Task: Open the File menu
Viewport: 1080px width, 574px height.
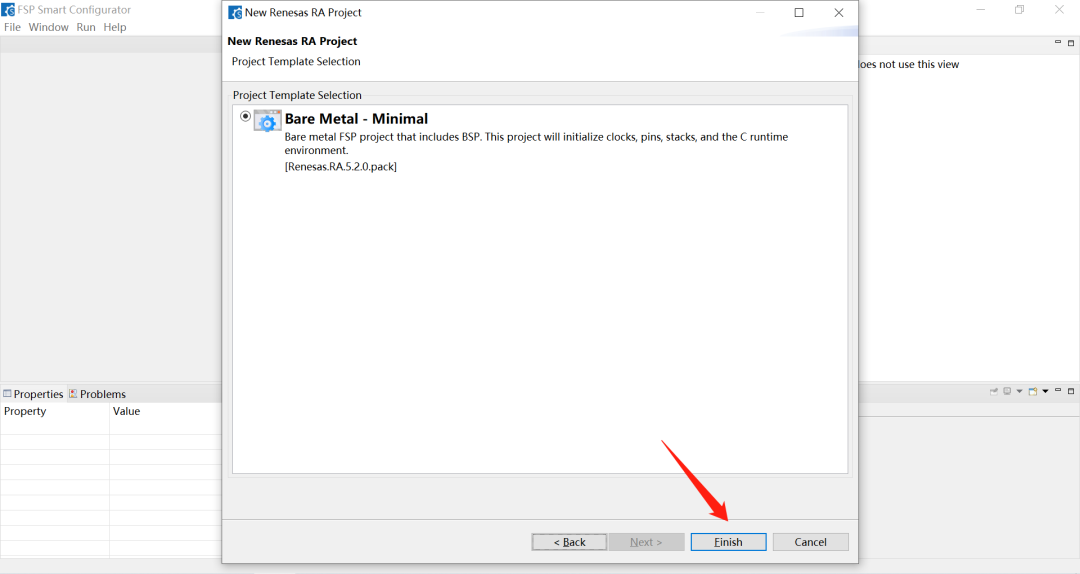Action: (12, 27)
